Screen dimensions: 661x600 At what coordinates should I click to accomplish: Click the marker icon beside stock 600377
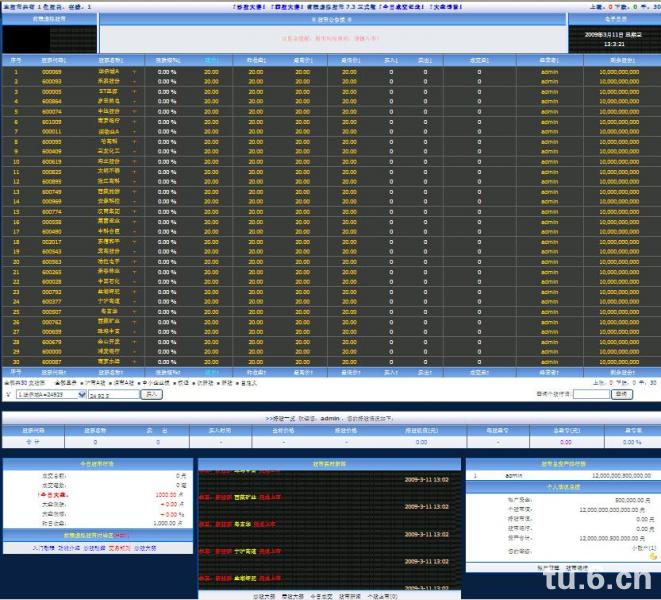[134, 302]
